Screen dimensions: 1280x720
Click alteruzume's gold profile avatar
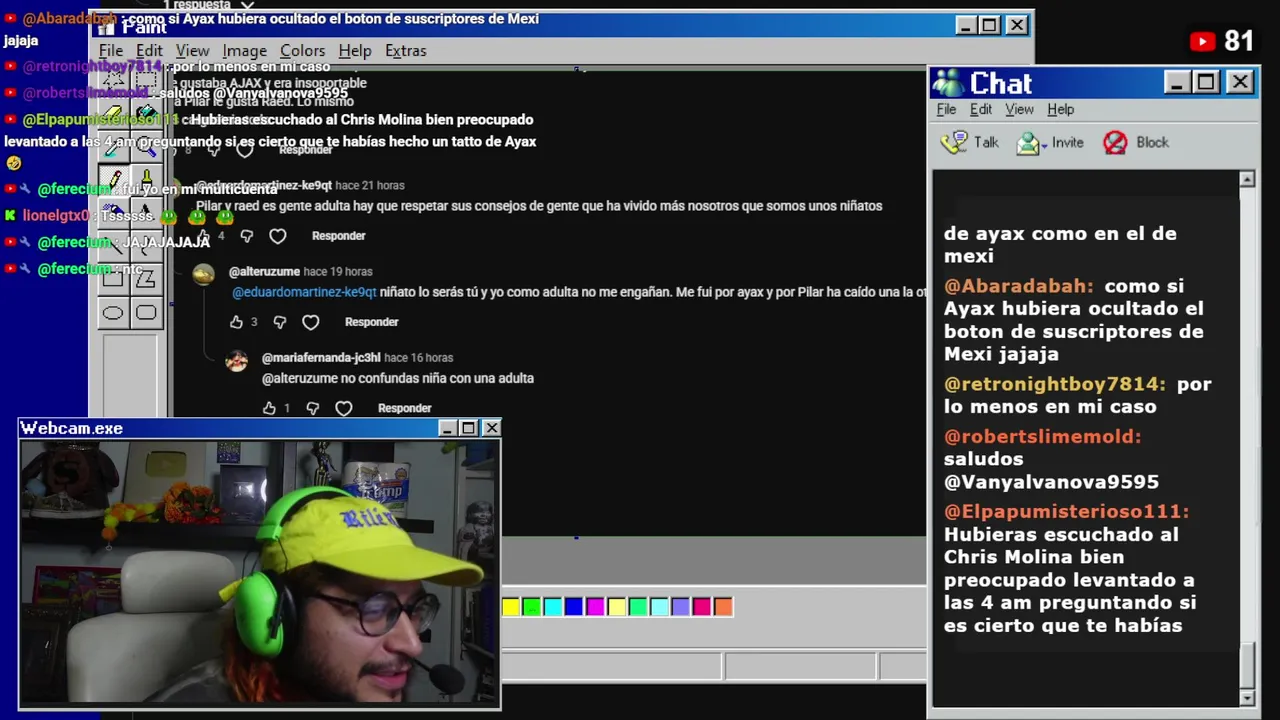[203, 275]
